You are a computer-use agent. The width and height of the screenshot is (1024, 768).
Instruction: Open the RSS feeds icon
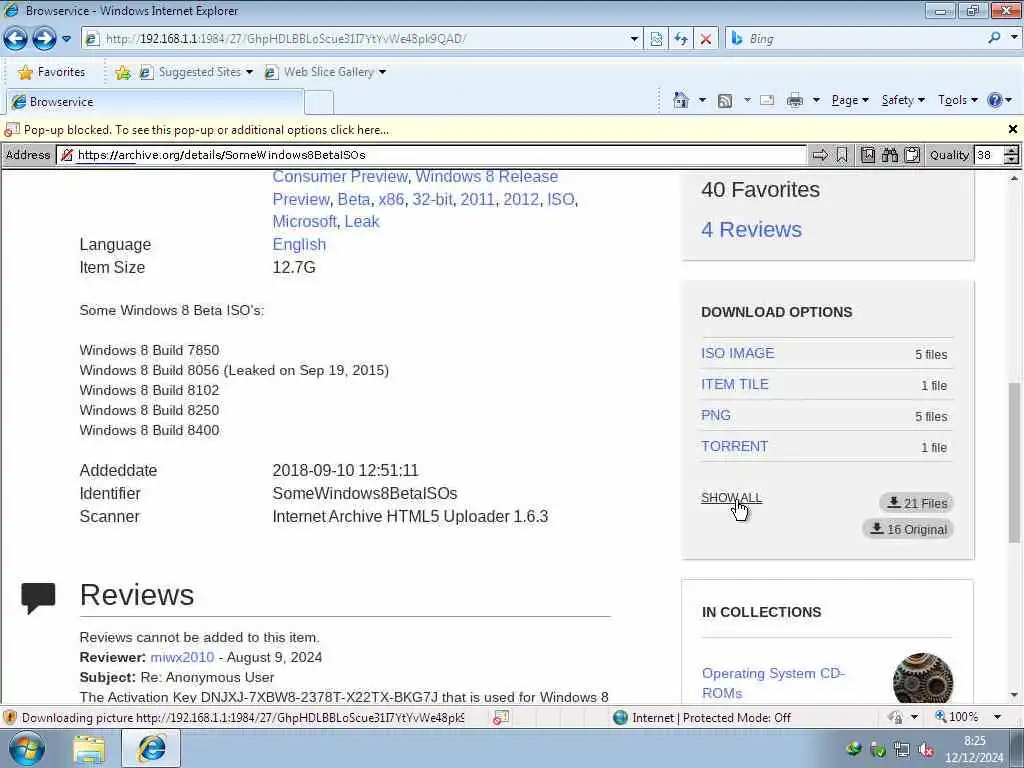(725, 101)
